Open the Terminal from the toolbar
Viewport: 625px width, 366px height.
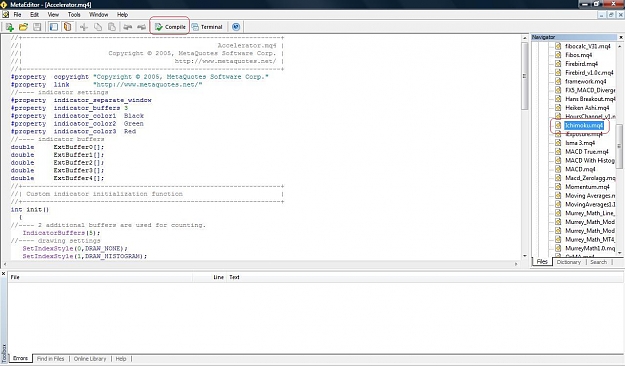[207, 27]
